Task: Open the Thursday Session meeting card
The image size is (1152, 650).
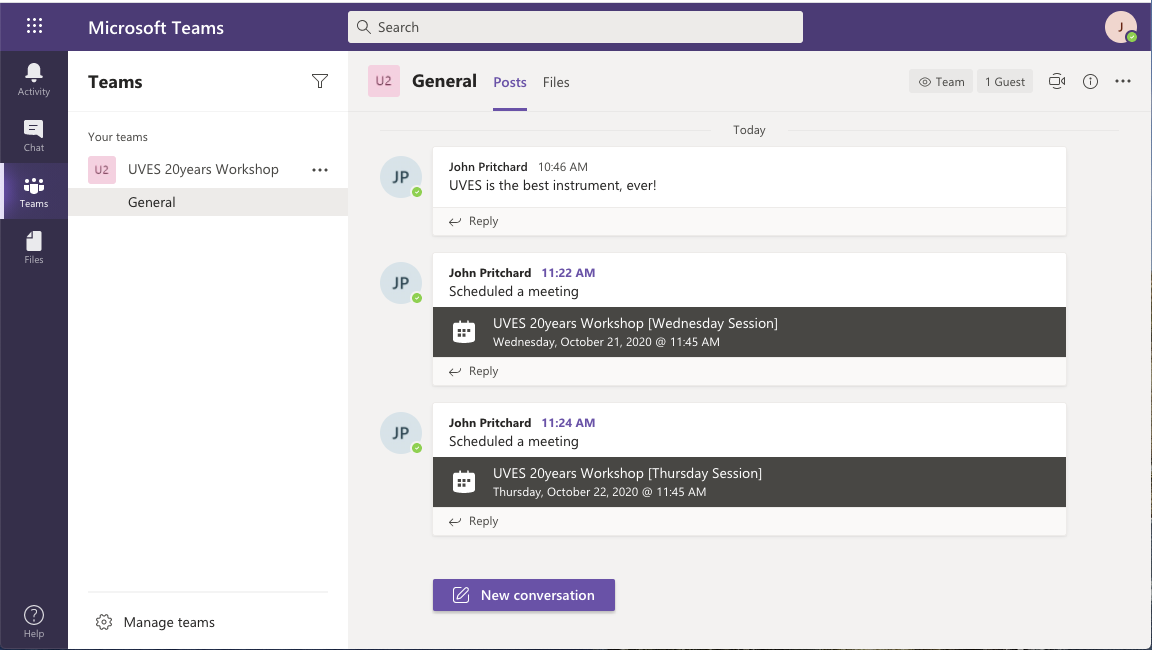Action: pos(749,482)
